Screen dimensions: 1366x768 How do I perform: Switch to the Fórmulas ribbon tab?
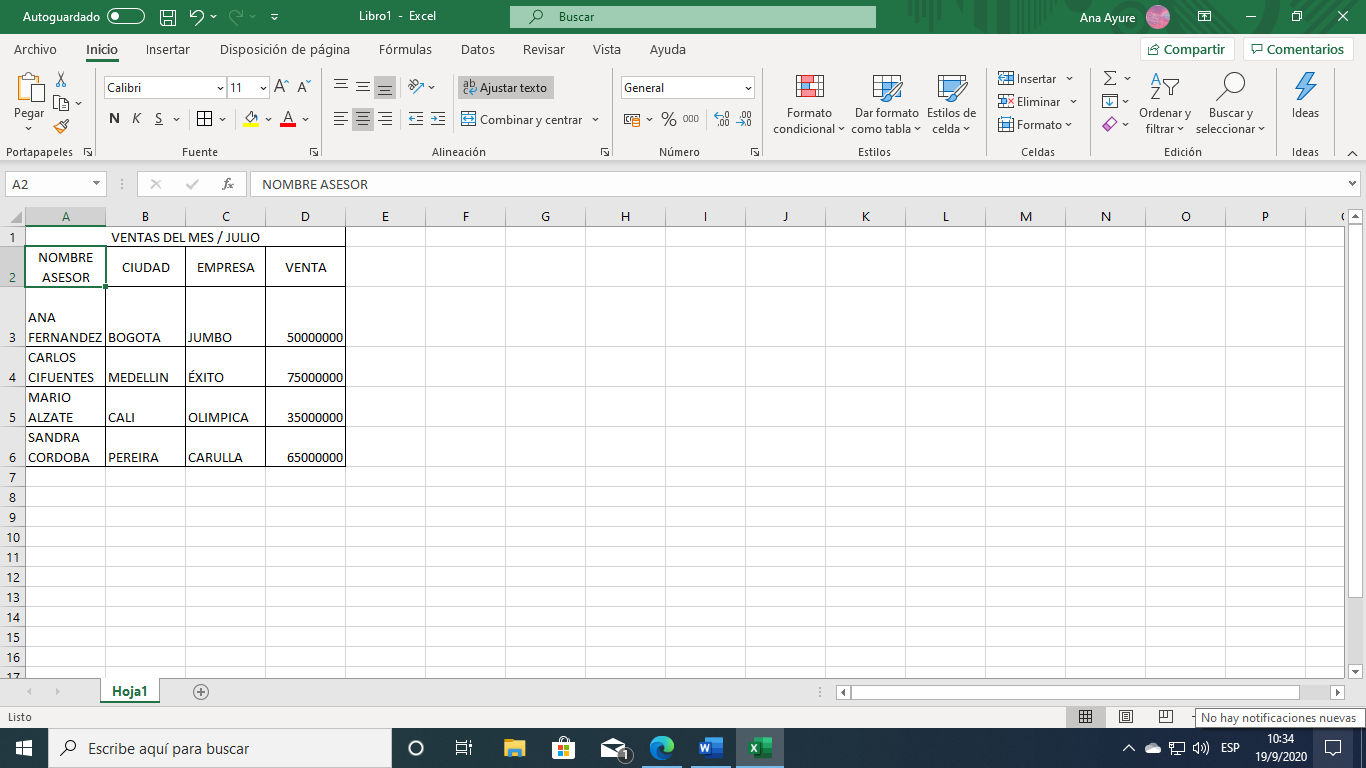pyautogui.click(x=407, y=49)
